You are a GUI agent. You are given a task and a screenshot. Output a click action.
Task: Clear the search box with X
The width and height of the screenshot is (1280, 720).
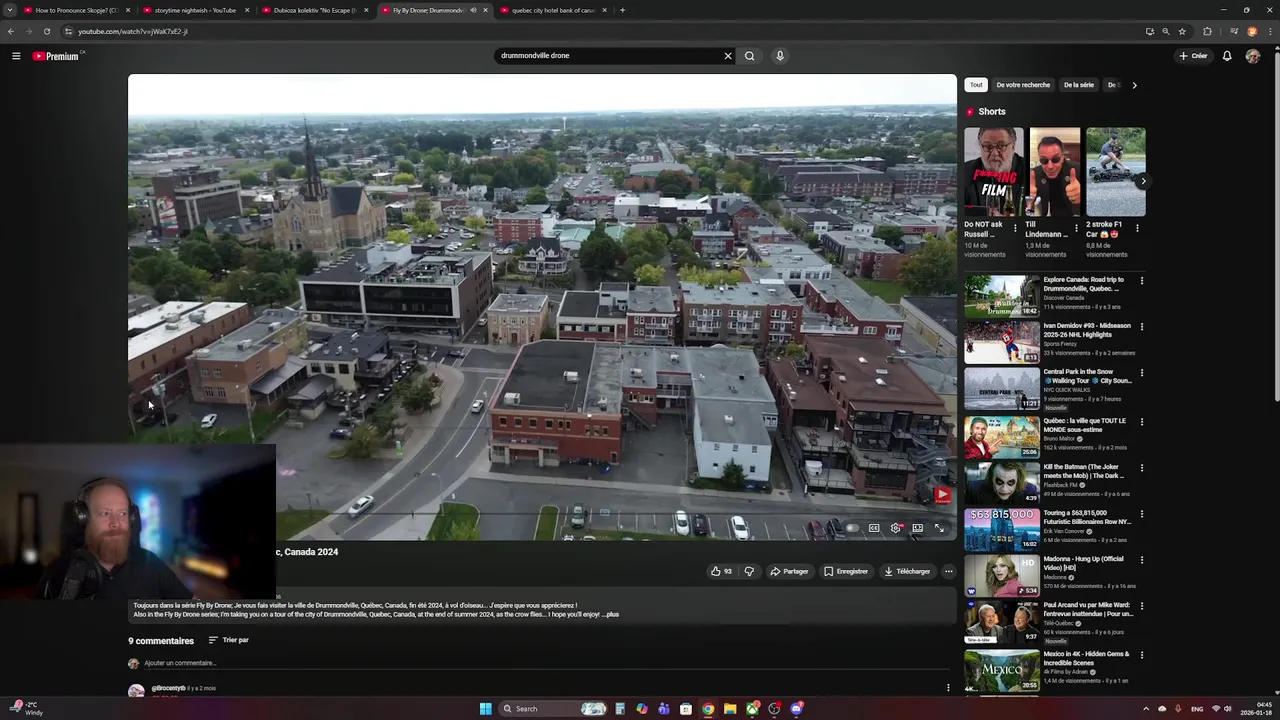click(728, 56)
